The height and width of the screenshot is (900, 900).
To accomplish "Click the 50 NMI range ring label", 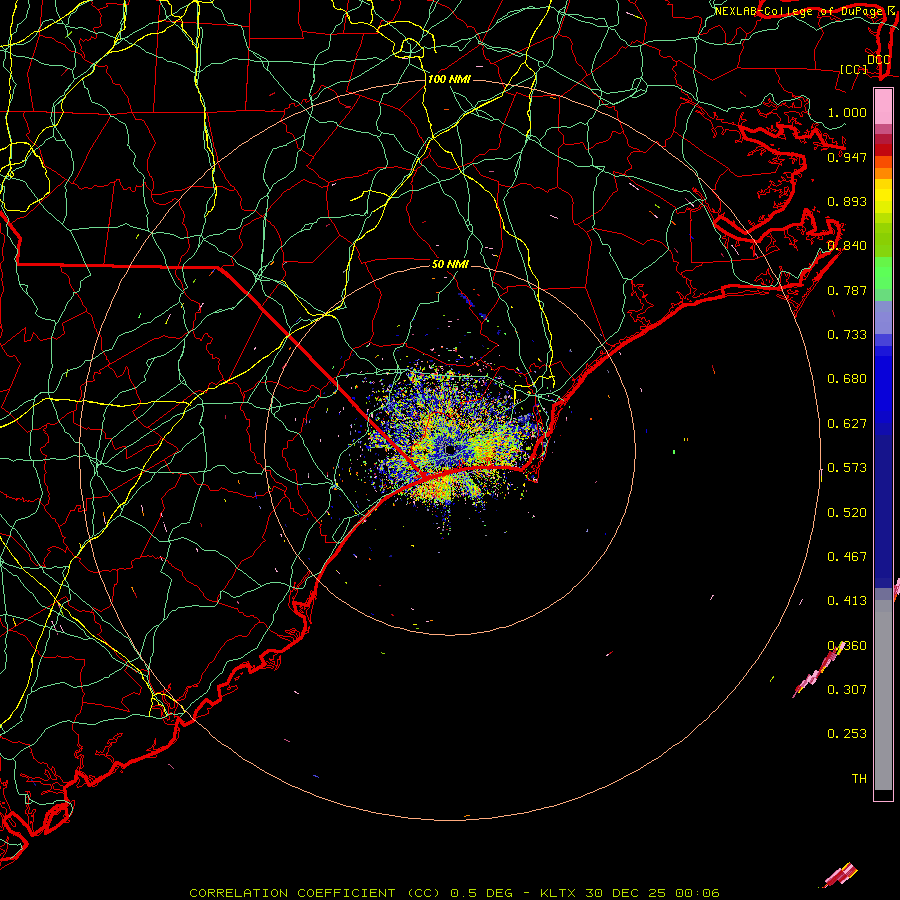I will 450,264.
